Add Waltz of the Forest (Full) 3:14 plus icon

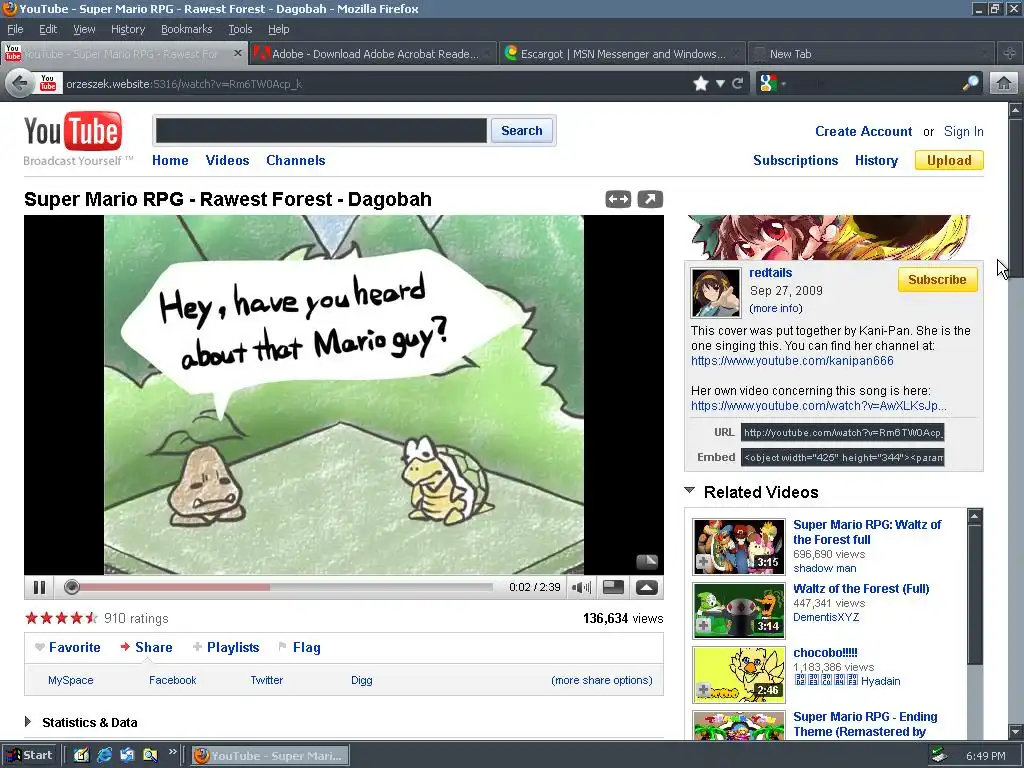coord(703,626)
